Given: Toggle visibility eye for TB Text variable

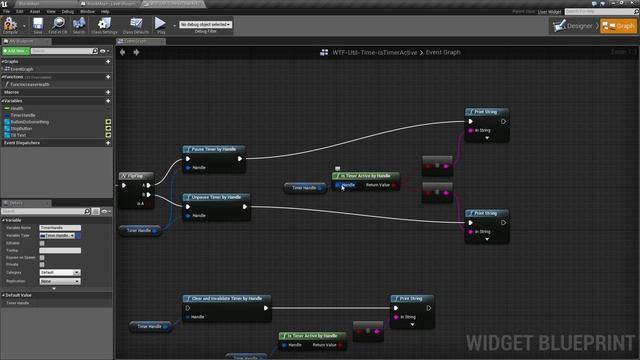Looking at the screenshot, I should coord(108,135).
